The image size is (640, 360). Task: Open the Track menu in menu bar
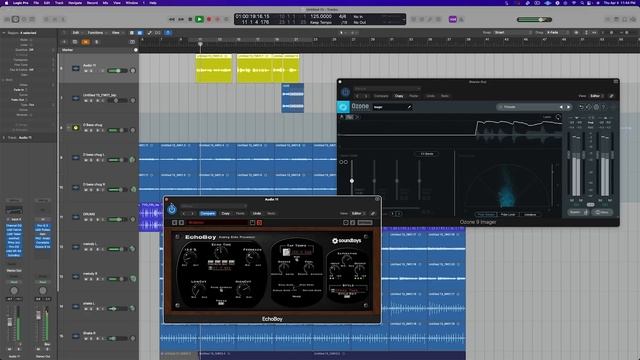[59, 3]
